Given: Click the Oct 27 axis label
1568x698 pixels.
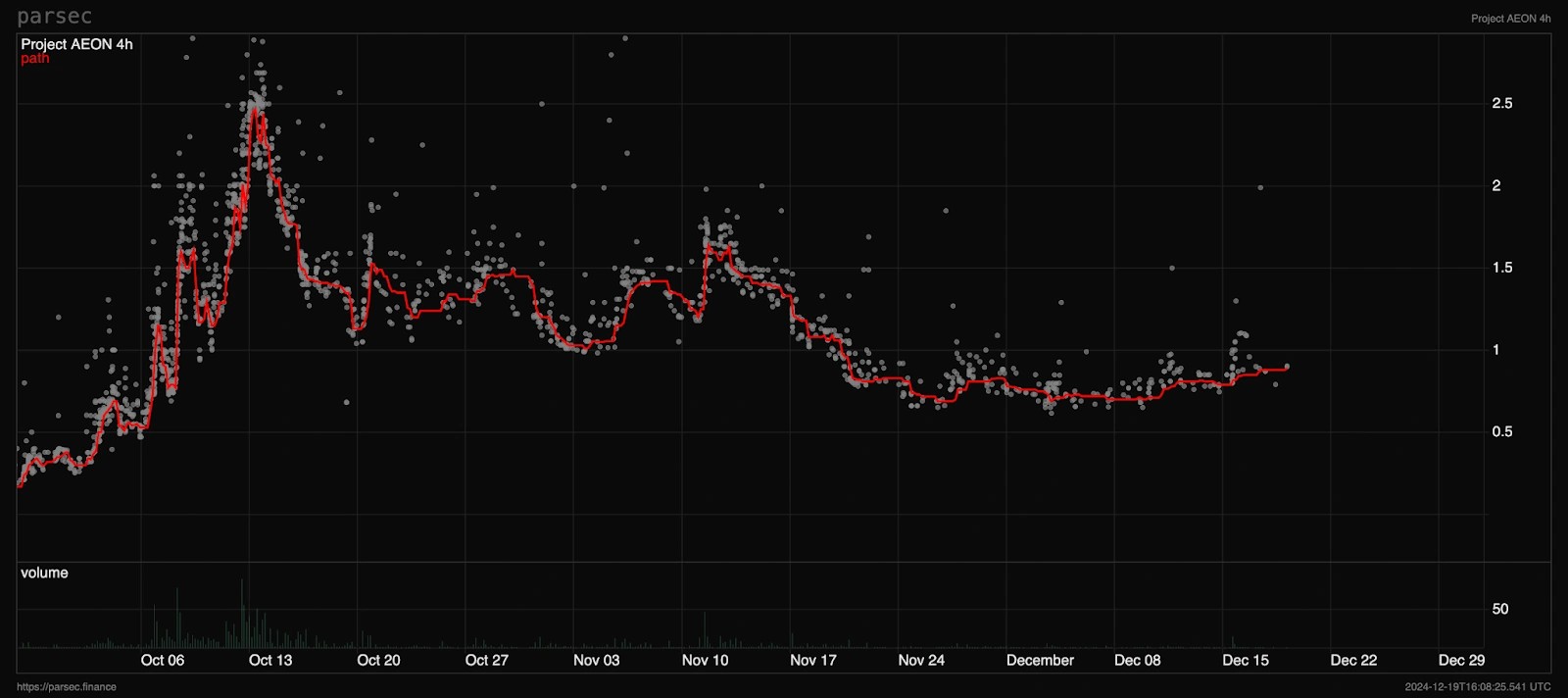Looking at the screenshot, I should 487,660.
